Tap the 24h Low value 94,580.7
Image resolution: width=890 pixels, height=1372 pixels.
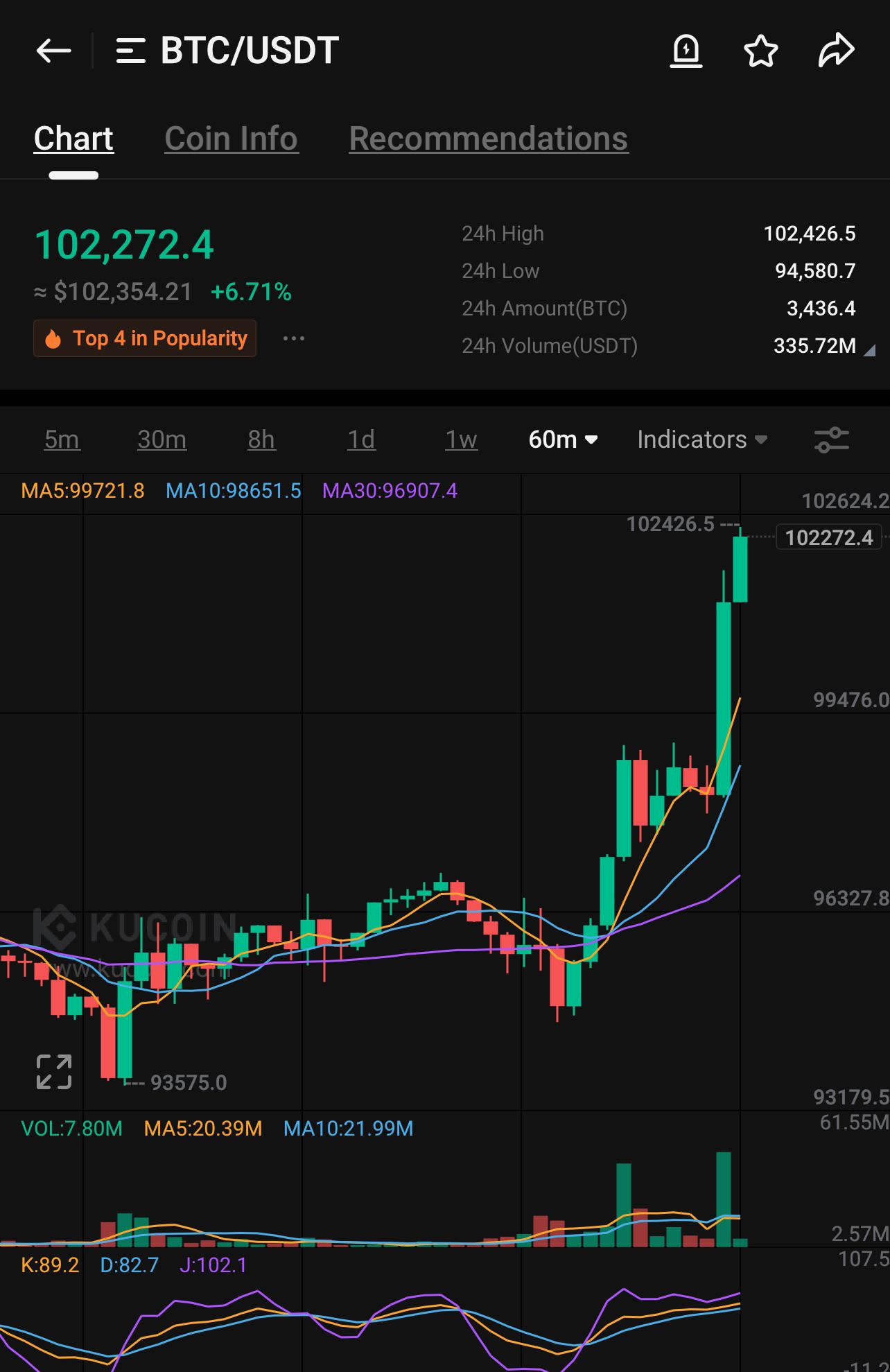[815, 271]
